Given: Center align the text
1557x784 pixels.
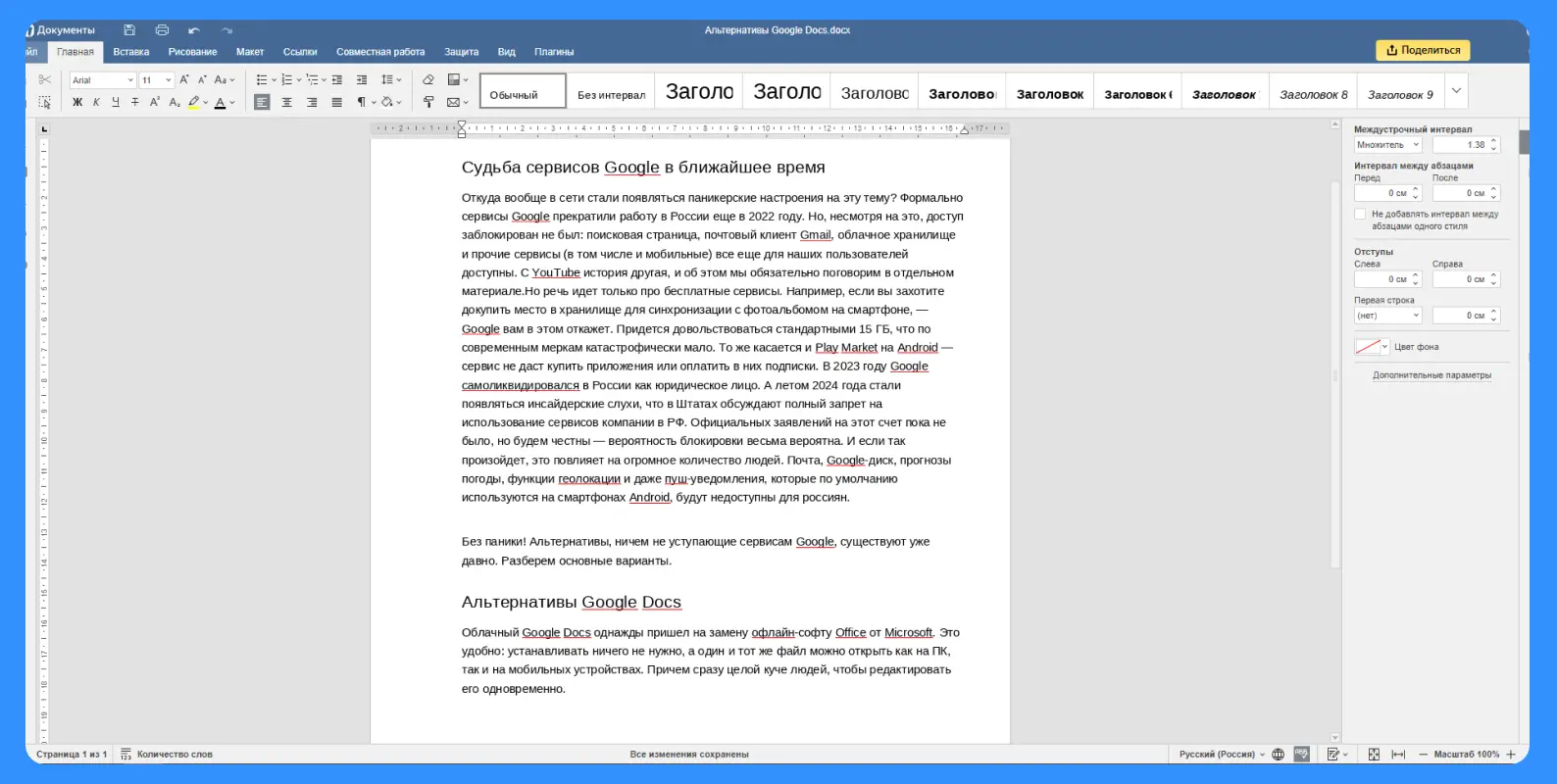Looking at the screenshot, I should pos(286,102).
